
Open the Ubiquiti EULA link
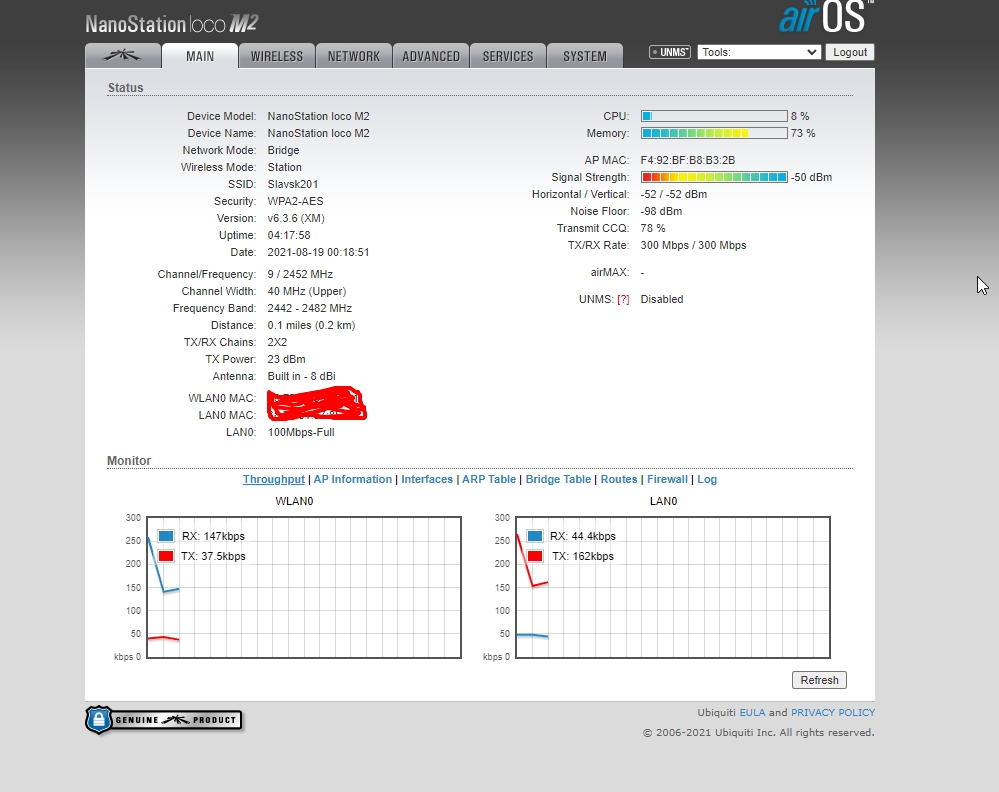coord(752,712)
